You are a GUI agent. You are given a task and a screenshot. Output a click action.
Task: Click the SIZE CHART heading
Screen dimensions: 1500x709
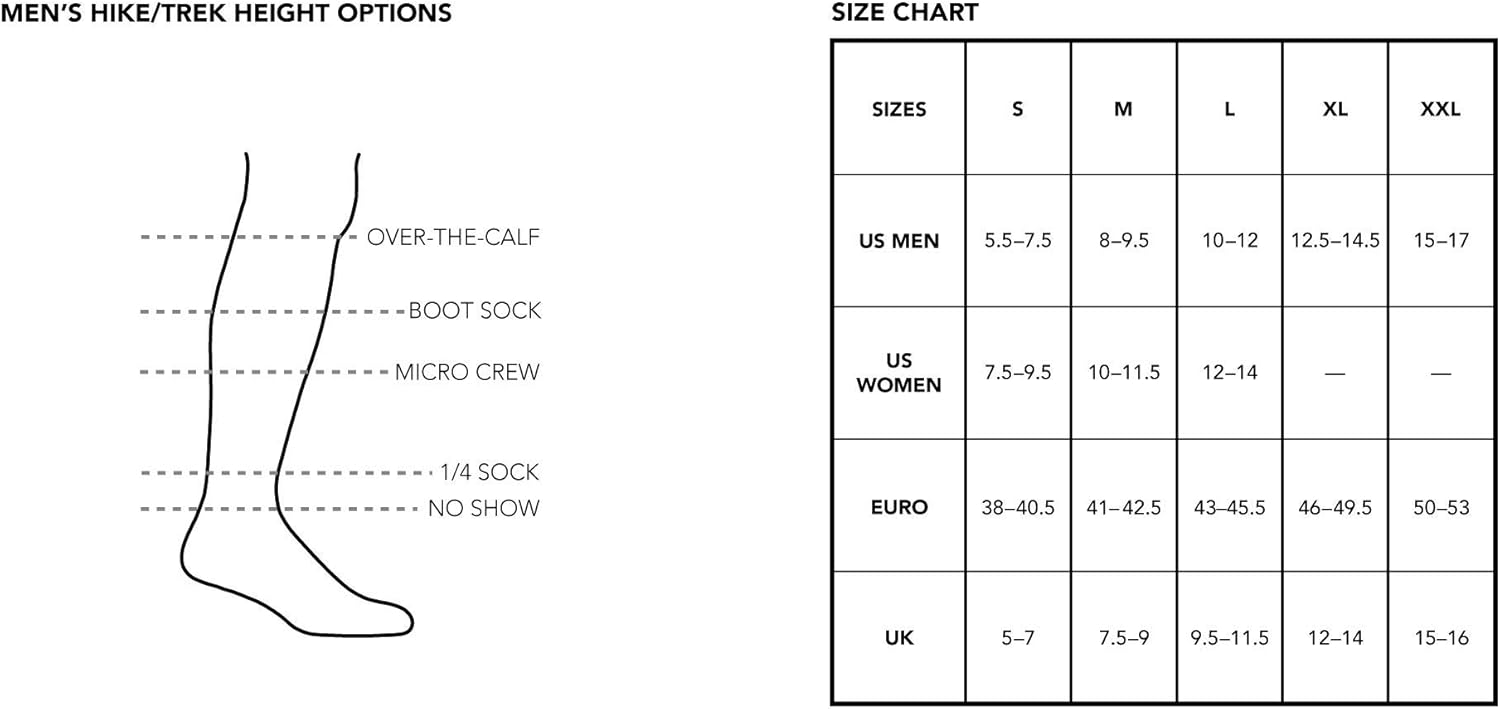tap(905, 14)
